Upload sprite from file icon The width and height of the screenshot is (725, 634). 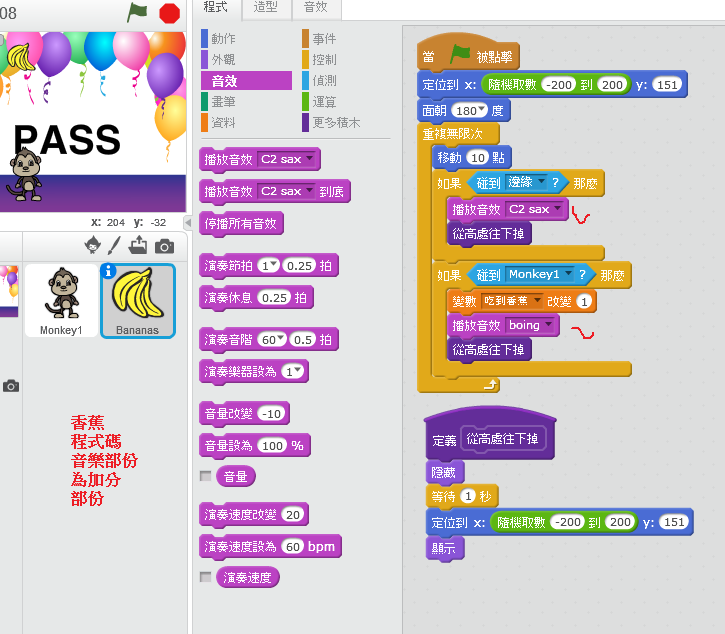[138, 245]
